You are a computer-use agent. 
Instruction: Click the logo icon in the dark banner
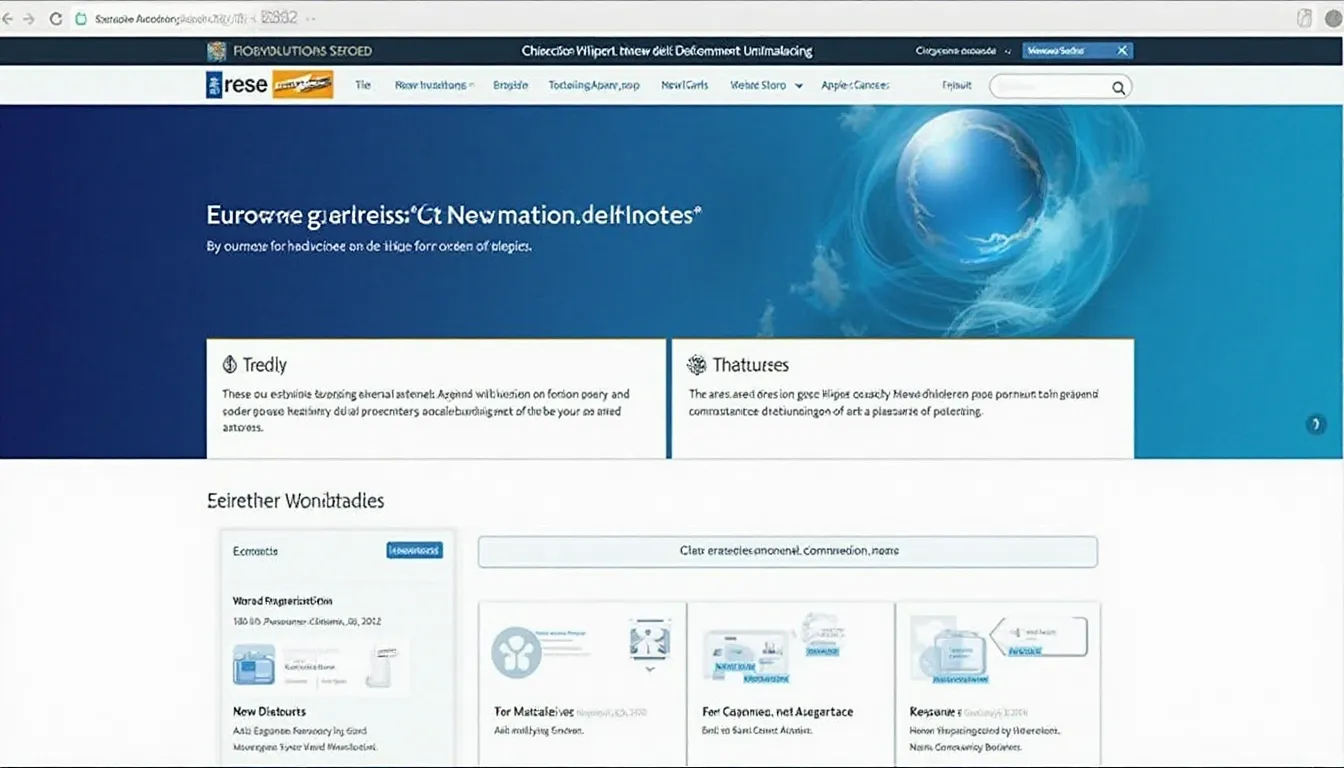[216, 51]
